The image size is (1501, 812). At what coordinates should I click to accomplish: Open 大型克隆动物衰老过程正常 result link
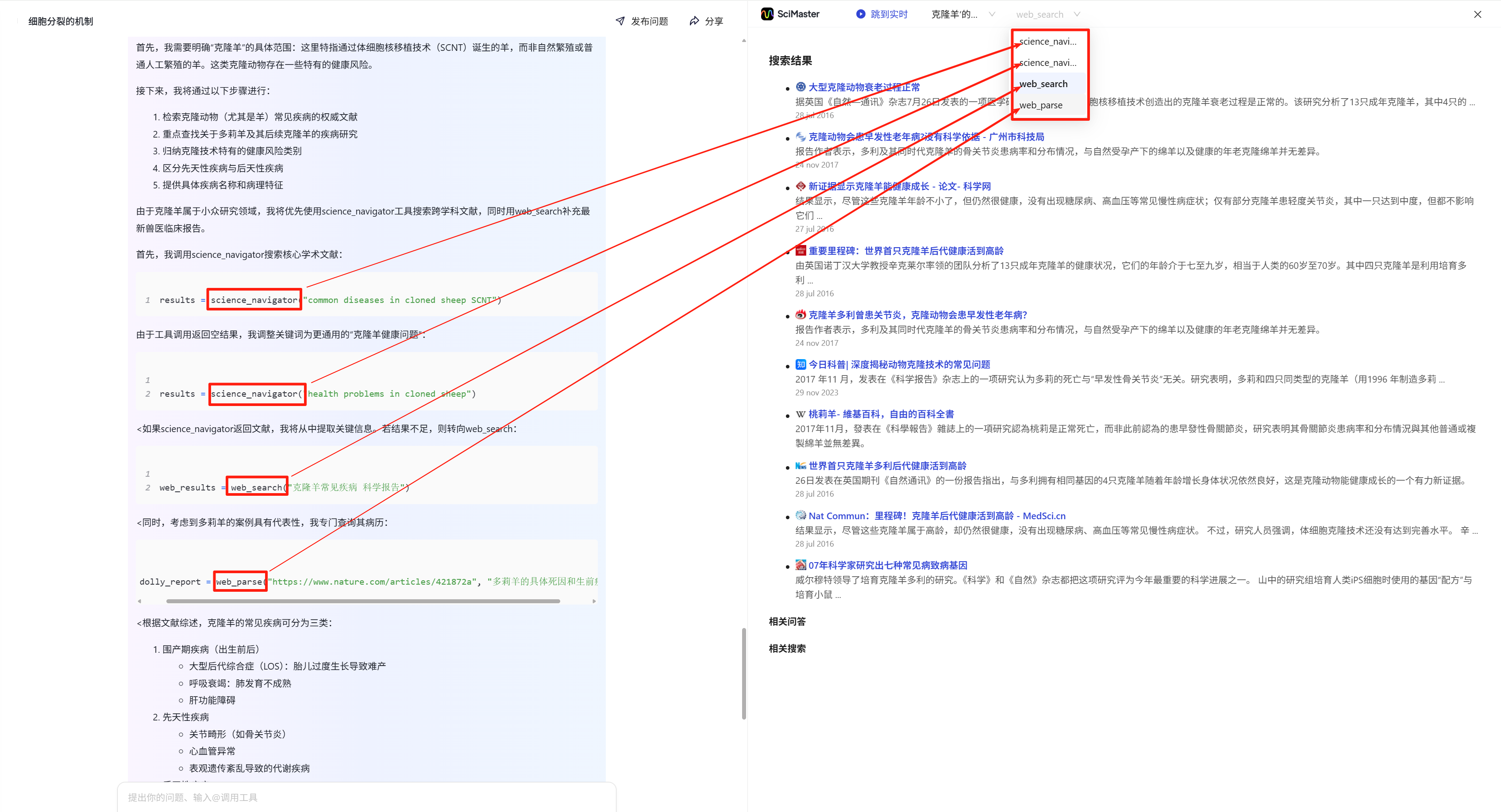pyautogui.click(x=863, y=88)
